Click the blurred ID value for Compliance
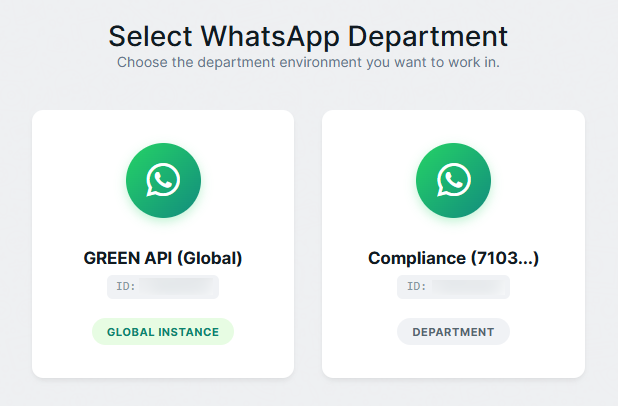 coord(468,287)
